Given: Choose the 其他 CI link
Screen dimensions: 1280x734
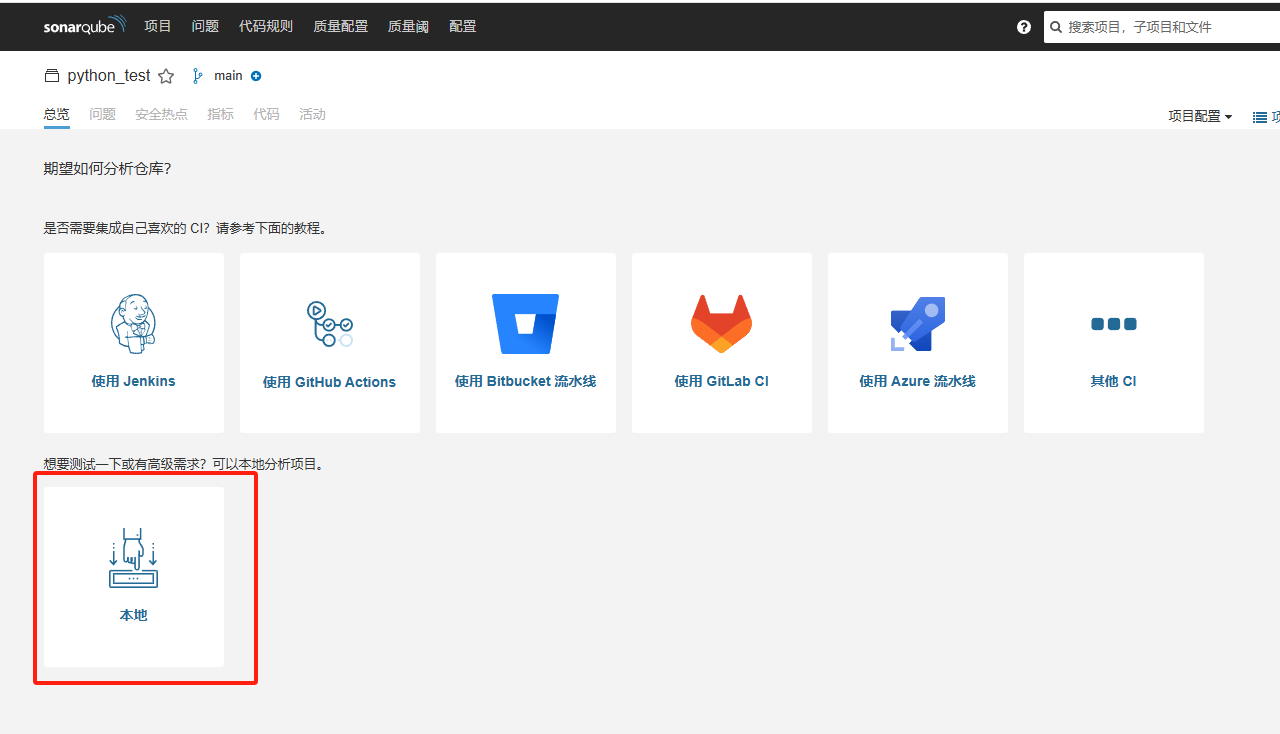Looking at the screenshot, I should pos(1113,381).
